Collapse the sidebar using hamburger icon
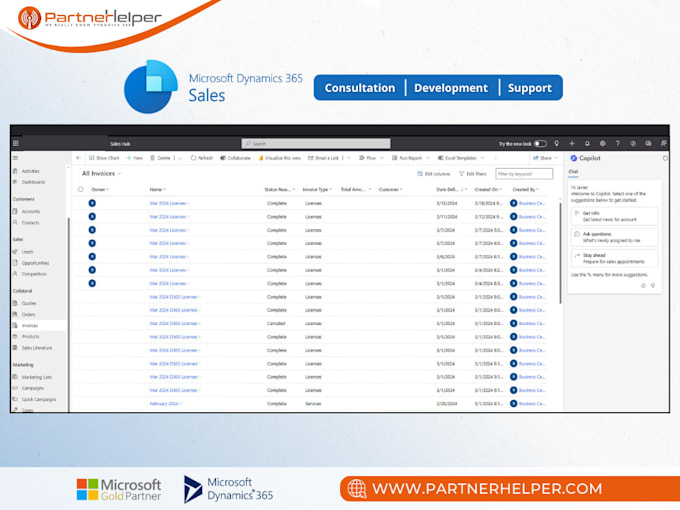This screenshot has width=680, height=510. coord(16,158)
